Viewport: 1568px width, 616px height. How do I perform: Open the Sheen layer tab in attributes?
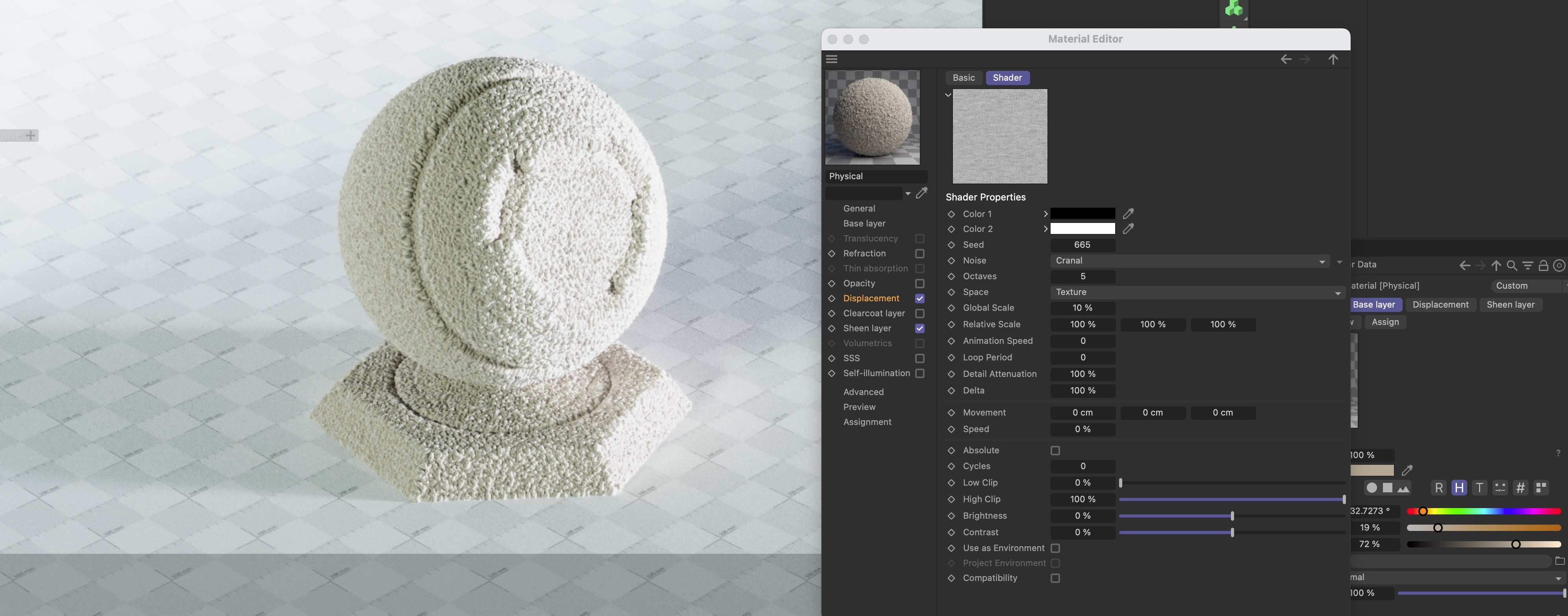[1510, 304]
